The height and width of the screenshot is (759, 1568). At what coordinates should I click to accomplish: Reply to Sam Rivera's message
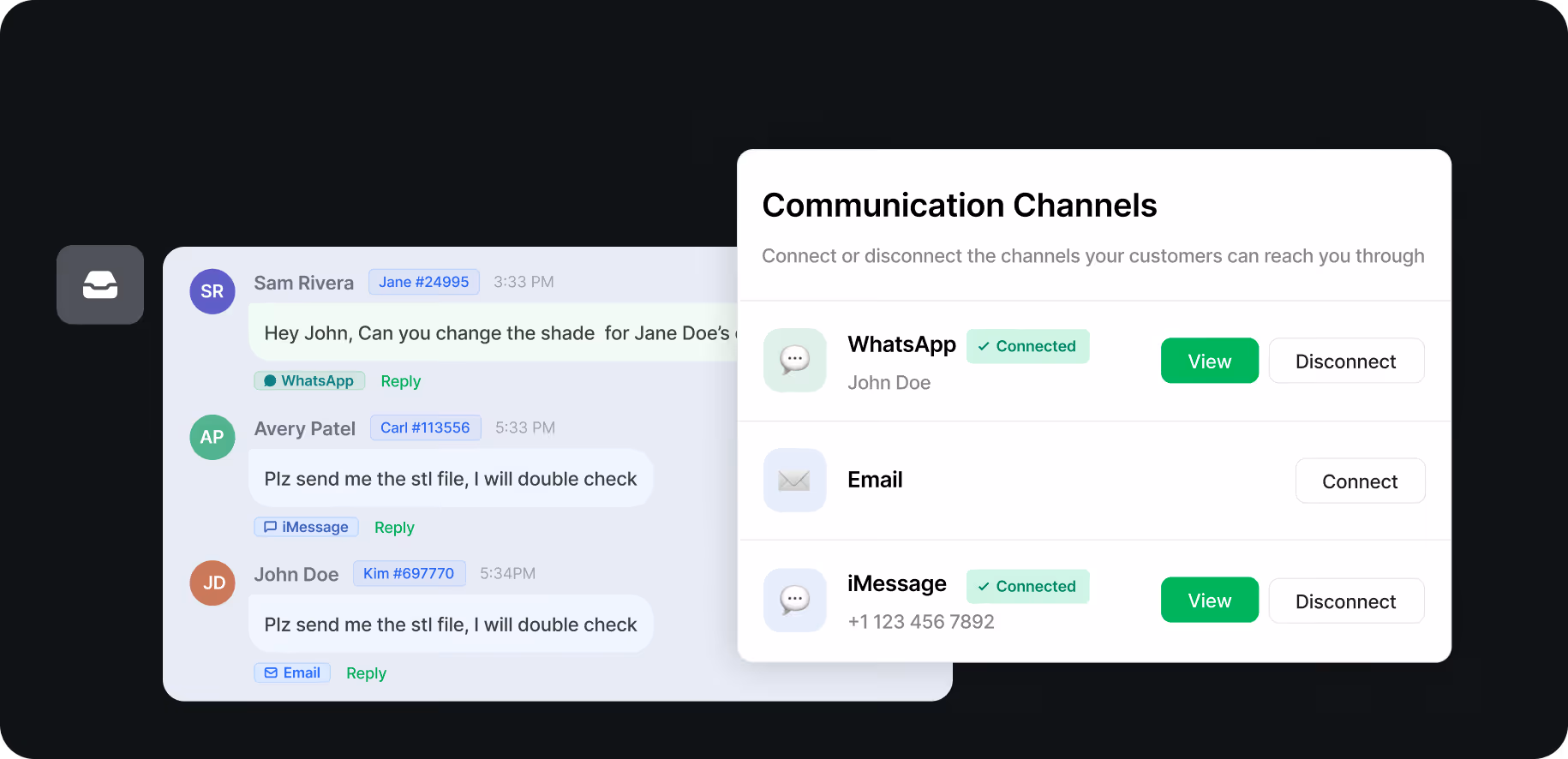[401, 381]
